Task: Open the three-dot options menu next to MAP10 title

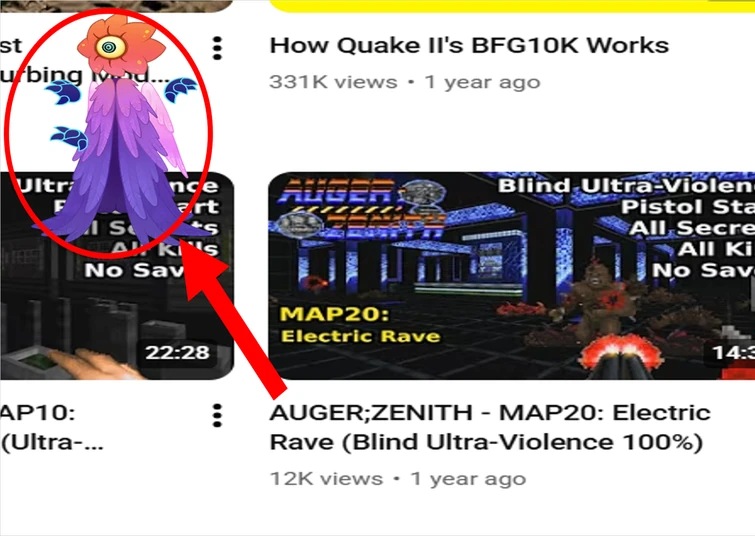Action: coord(217,416)
